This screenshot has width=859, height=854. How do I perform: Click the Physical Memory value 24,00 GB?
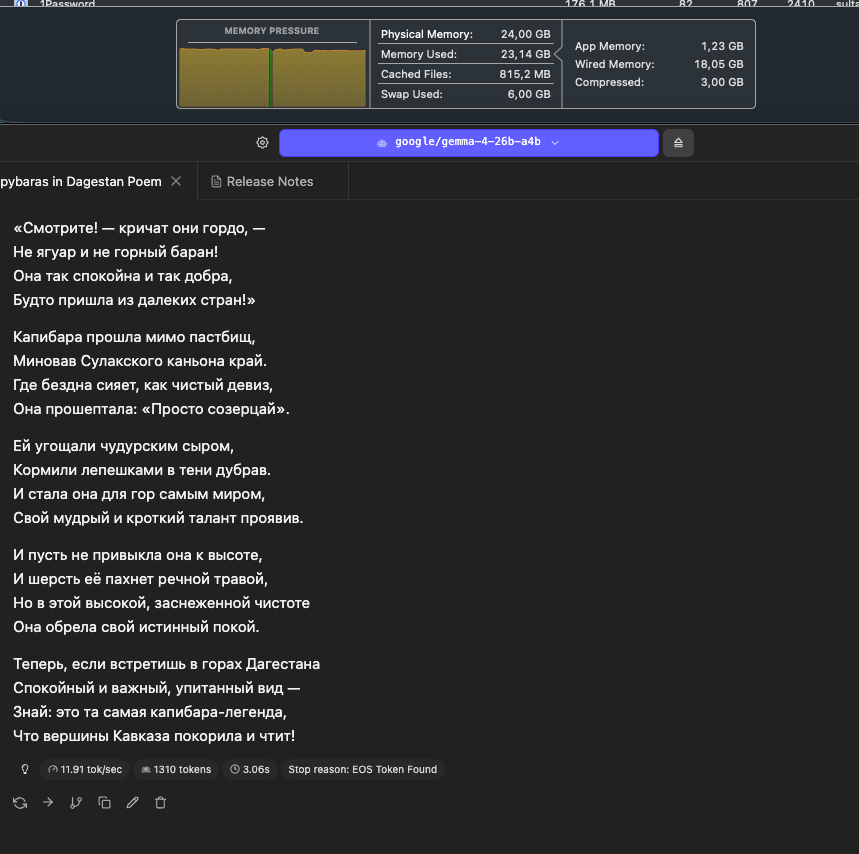point(525,34)
